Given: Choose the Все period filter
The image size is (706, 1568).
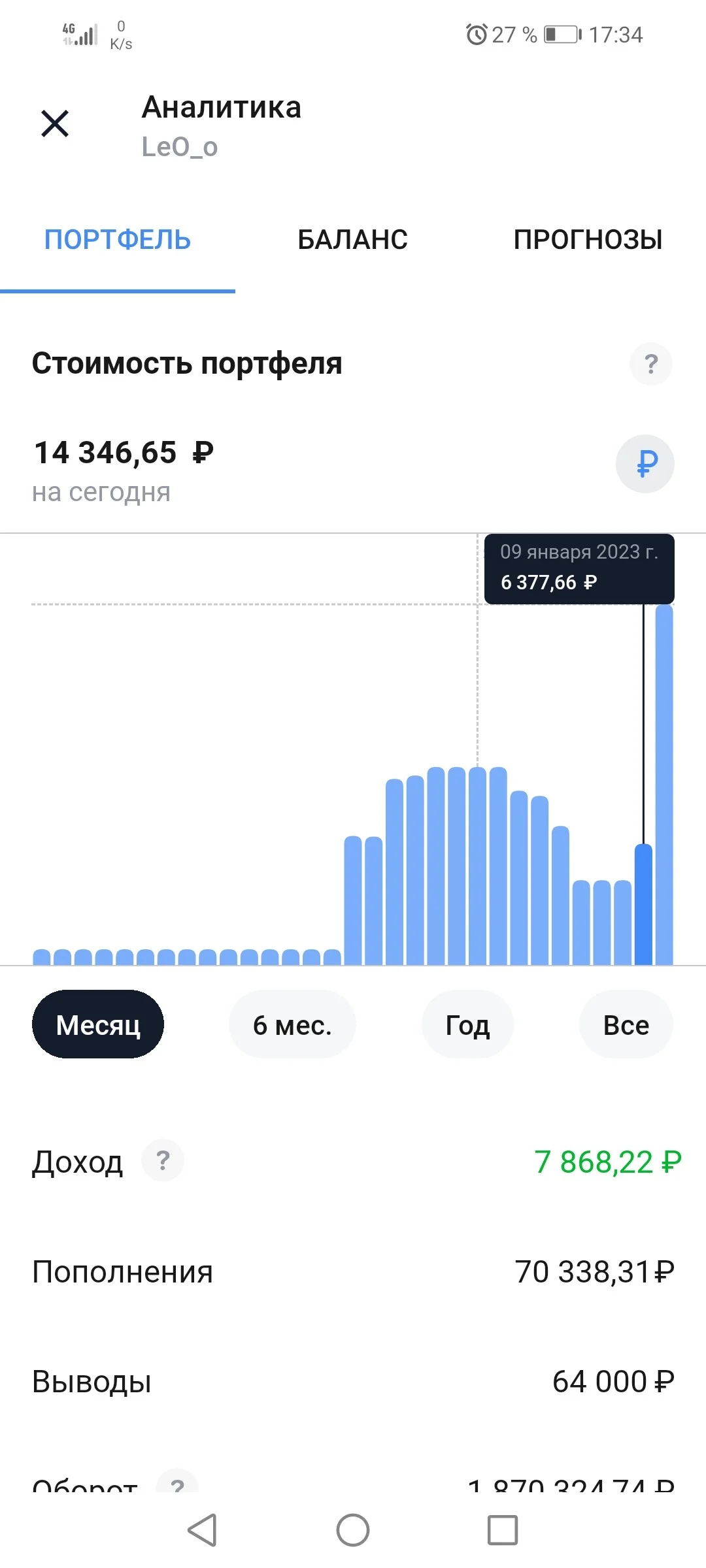Looking at the screenshot, I should [x=626, y=1024].
